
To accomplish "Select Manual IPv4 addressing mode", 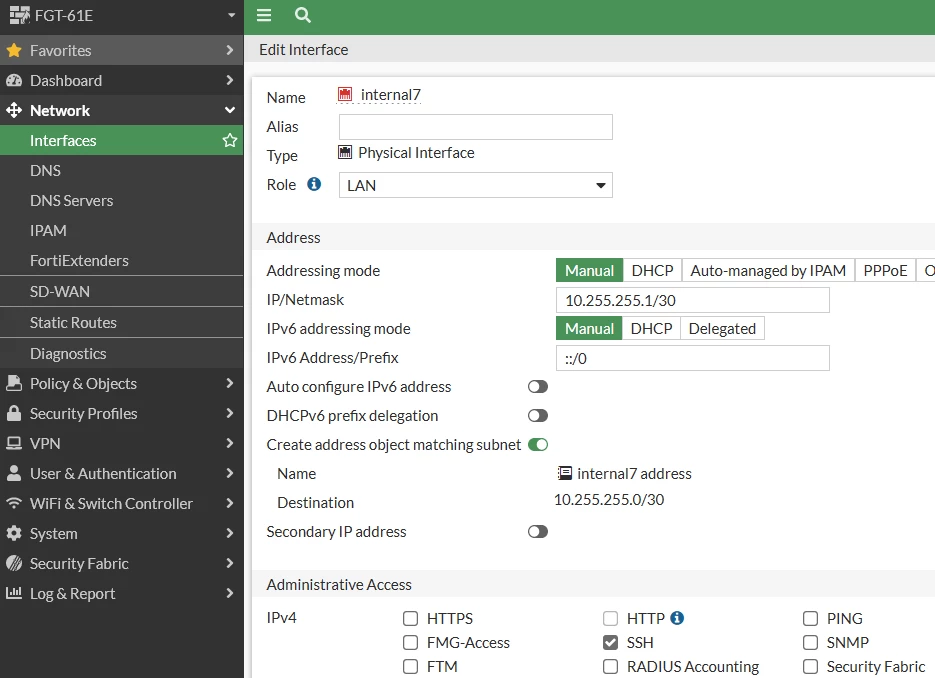I will pos(589,270).
